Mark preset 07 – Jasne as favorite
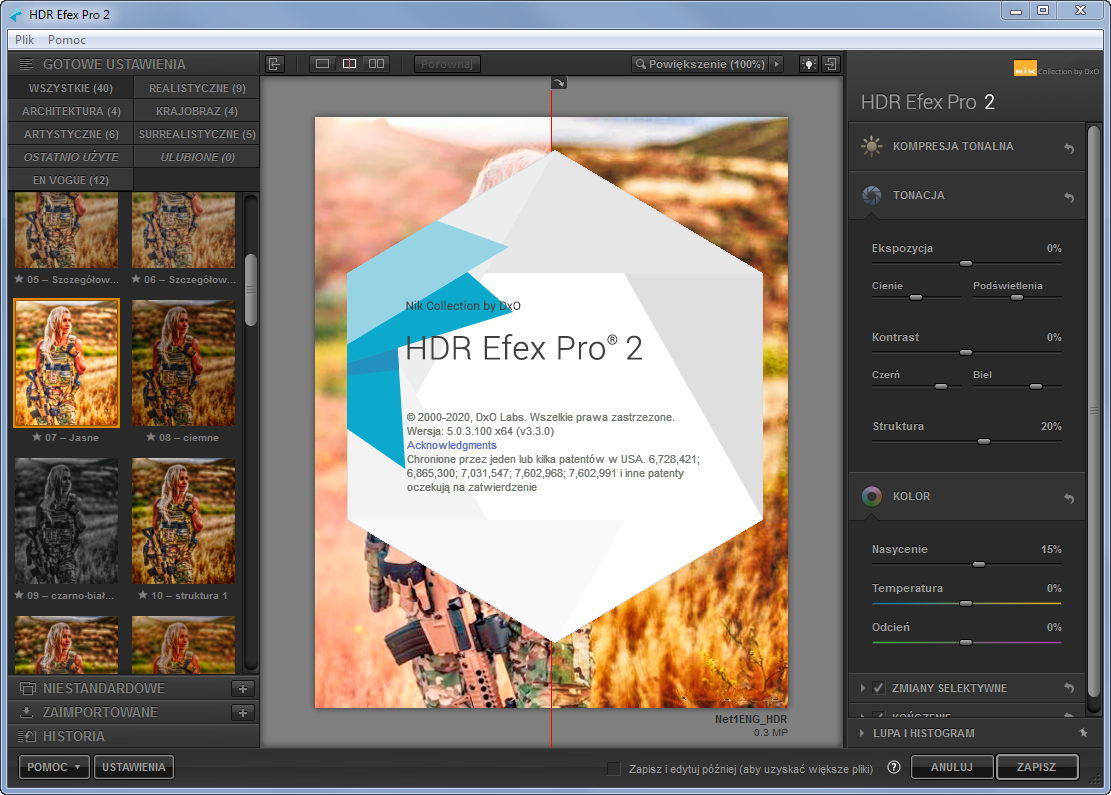The image size is (1111, 795). click(x=37, y=437)
